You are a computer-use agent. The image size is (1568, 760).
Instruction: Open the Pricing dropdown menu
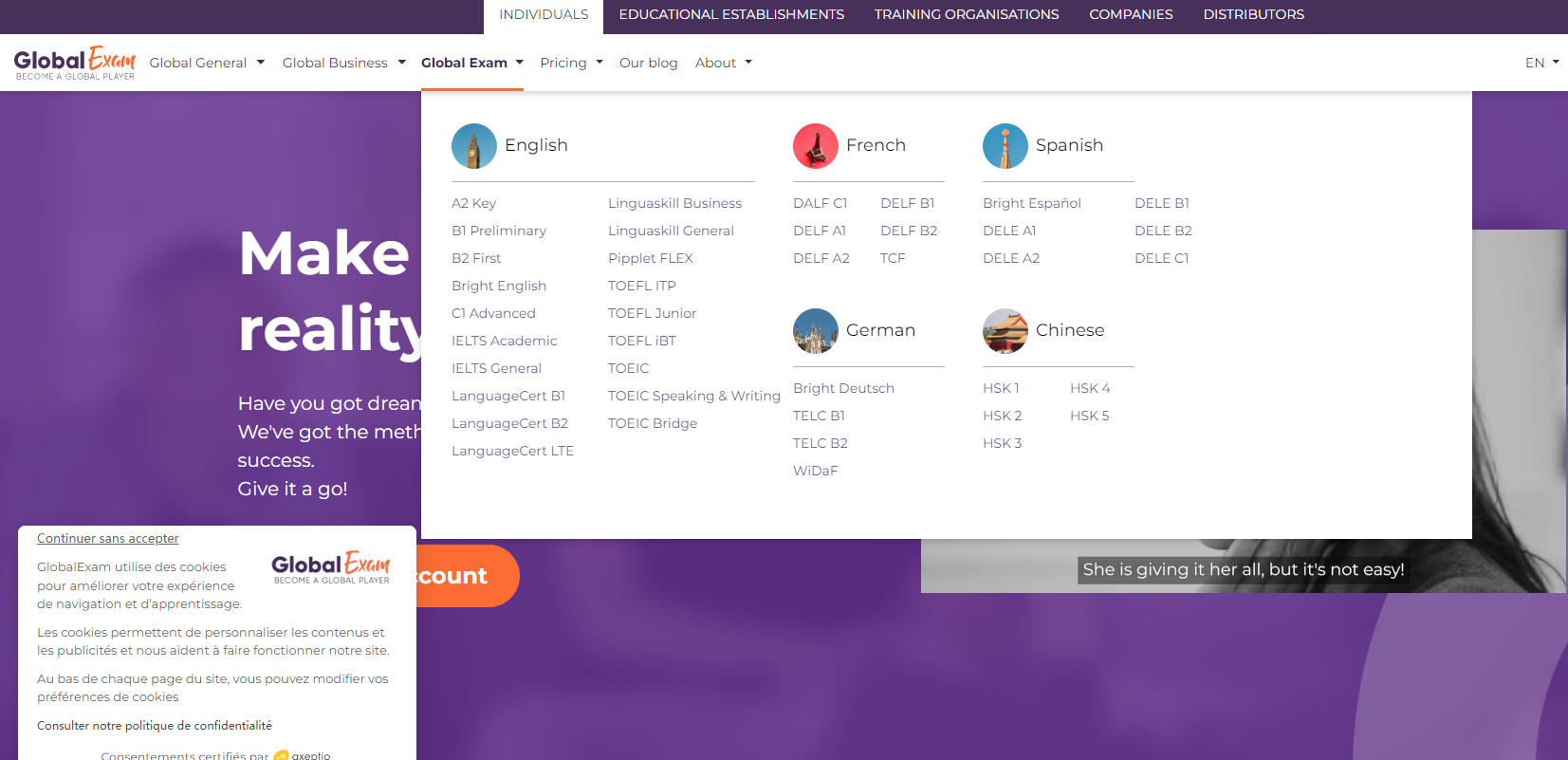click(x=571, y=63)
